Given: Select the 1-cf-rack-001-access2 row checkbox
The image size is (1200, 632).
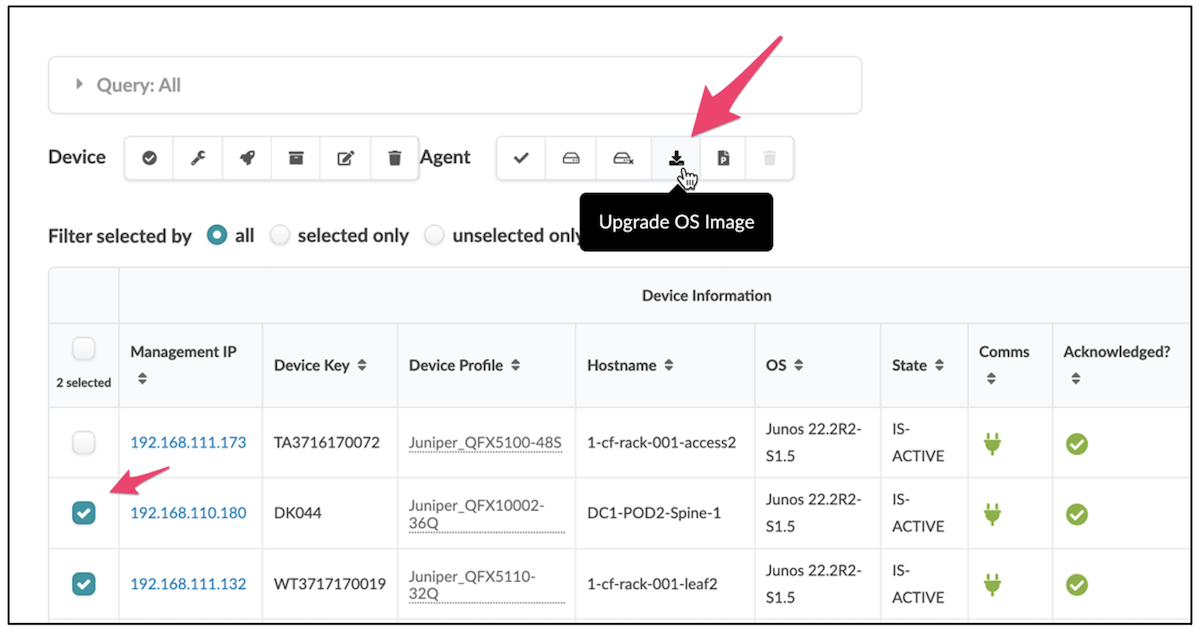Looking at the screenshot, I should click(x=83, y=442).
